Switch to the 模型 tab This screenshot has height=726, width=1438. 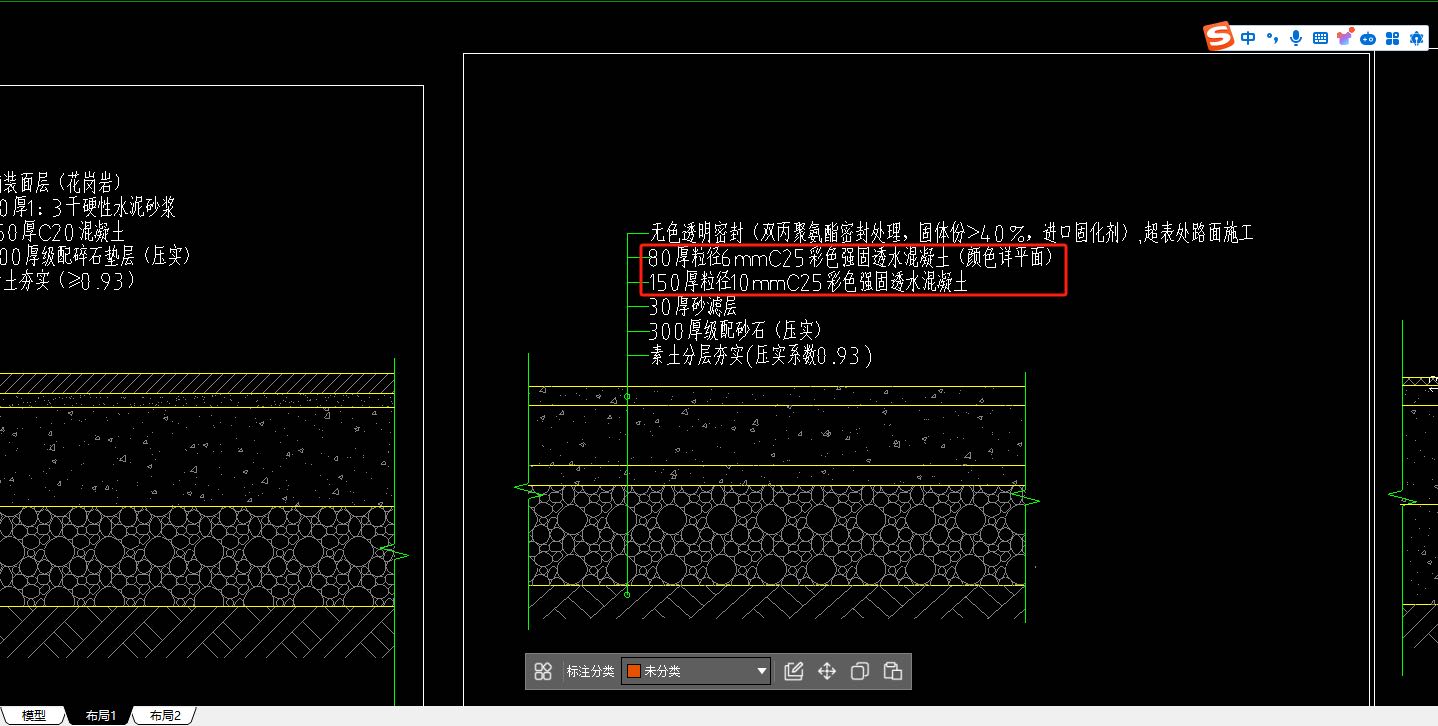(x=34, y=716)
